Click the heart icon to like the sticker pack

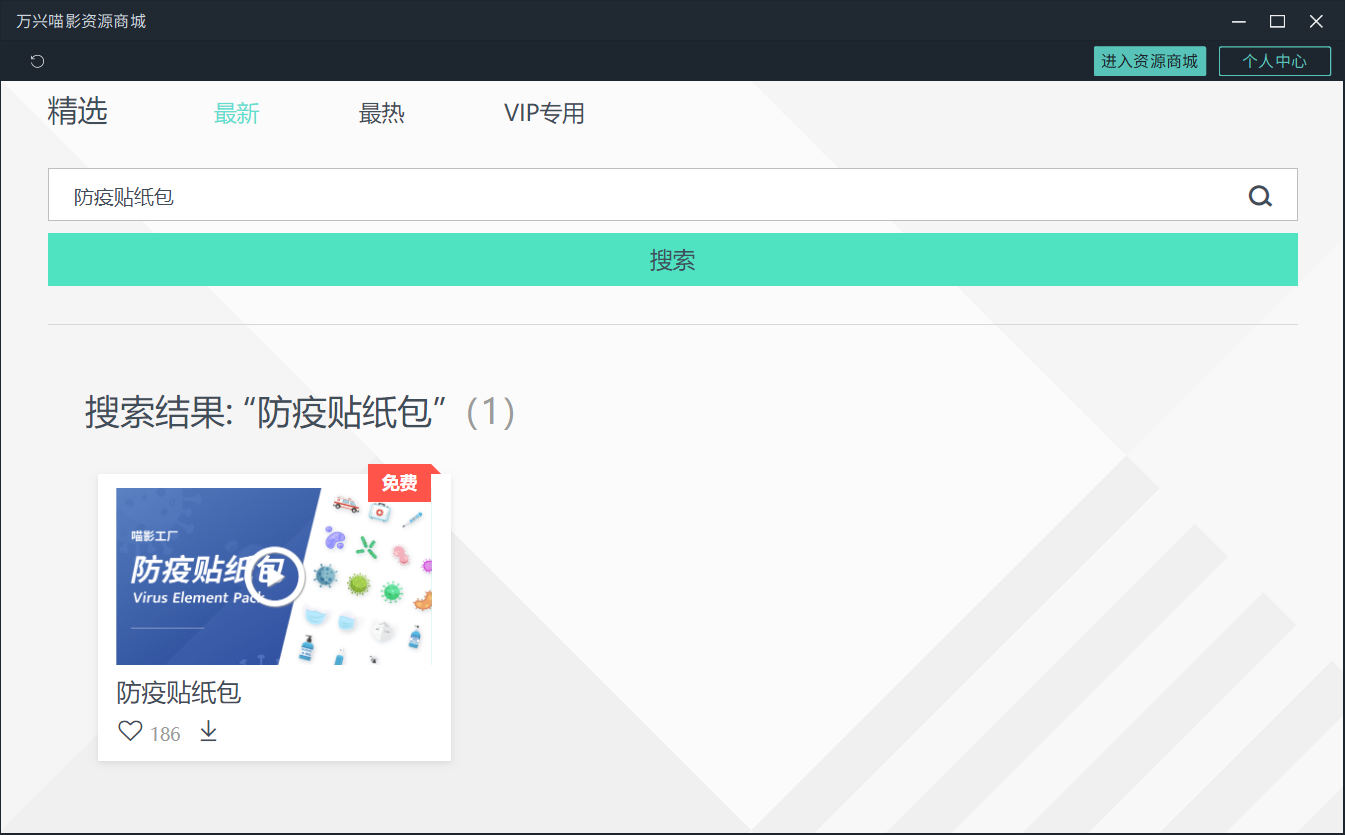(x=130, y=731)
